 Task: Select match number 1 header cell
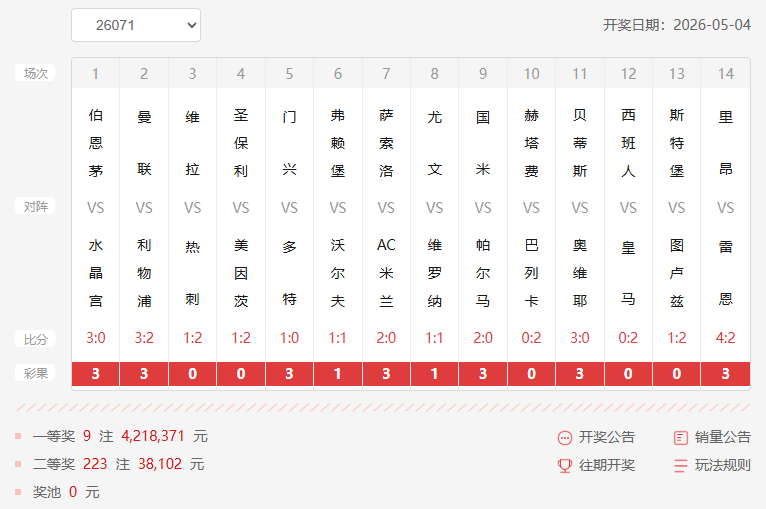point(95,73)
